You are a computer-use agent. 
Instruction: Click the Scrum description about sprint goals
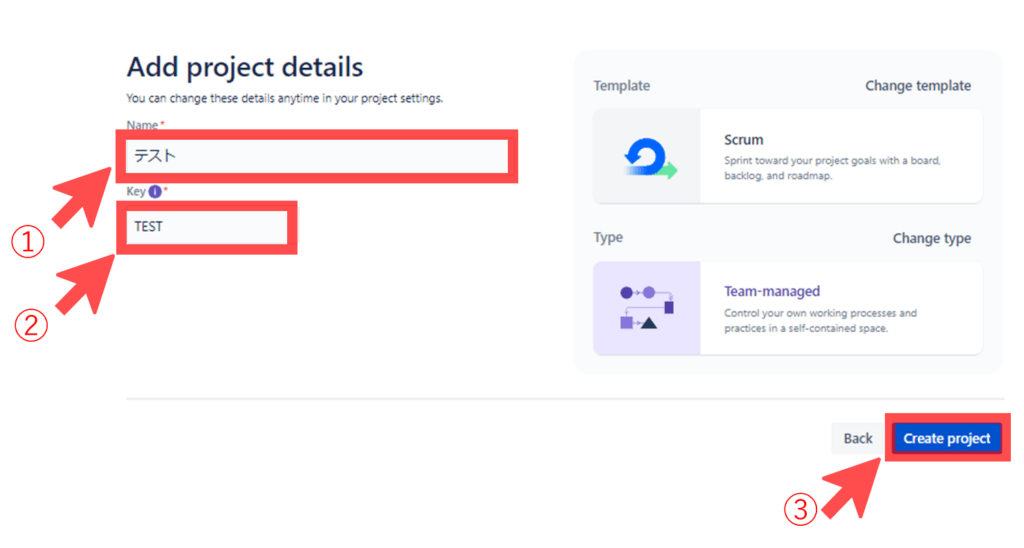(x=831, y=168)
